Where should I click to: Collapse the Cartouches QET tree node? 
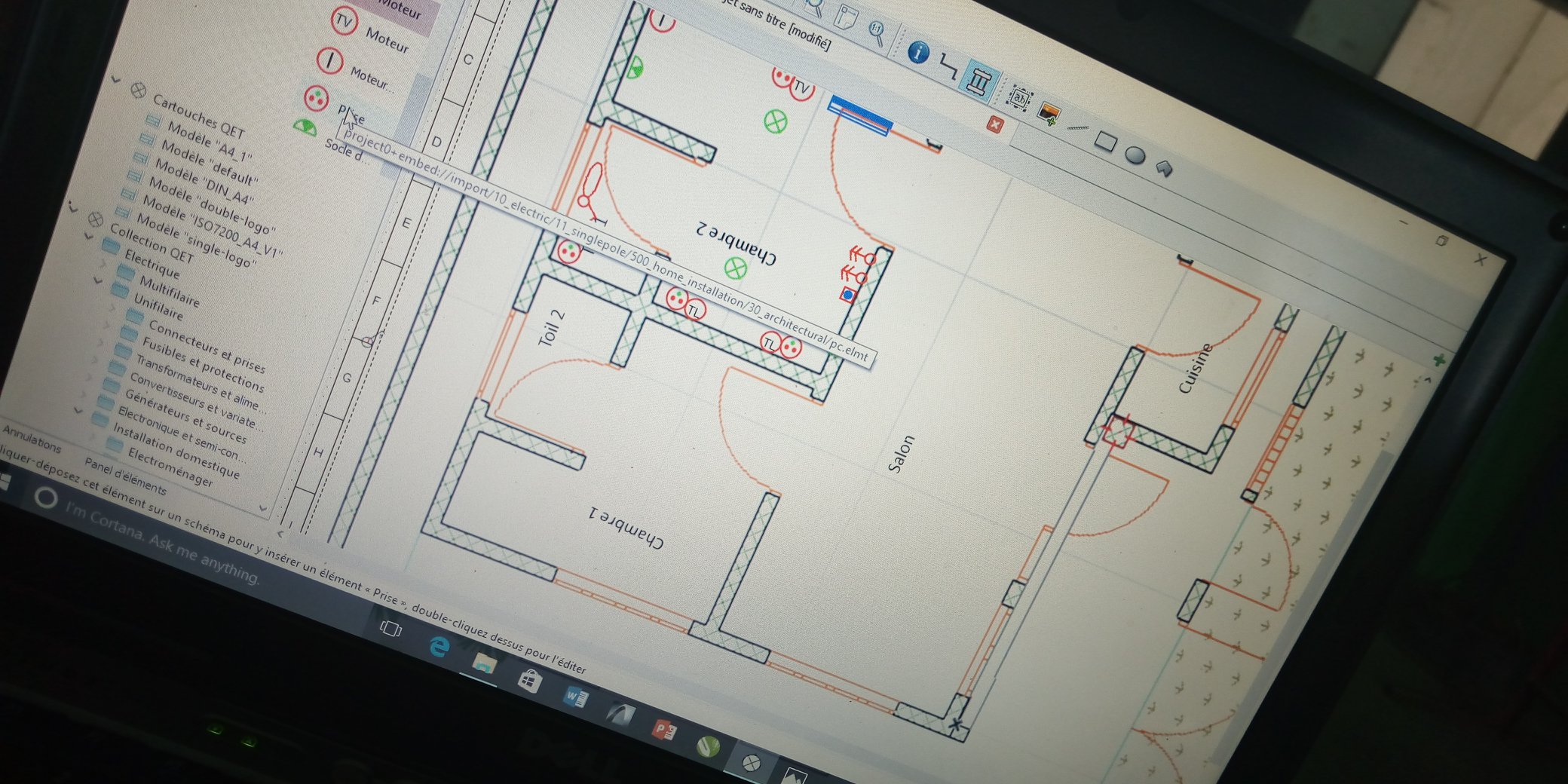pyautogui.click(x=115, y=79)
